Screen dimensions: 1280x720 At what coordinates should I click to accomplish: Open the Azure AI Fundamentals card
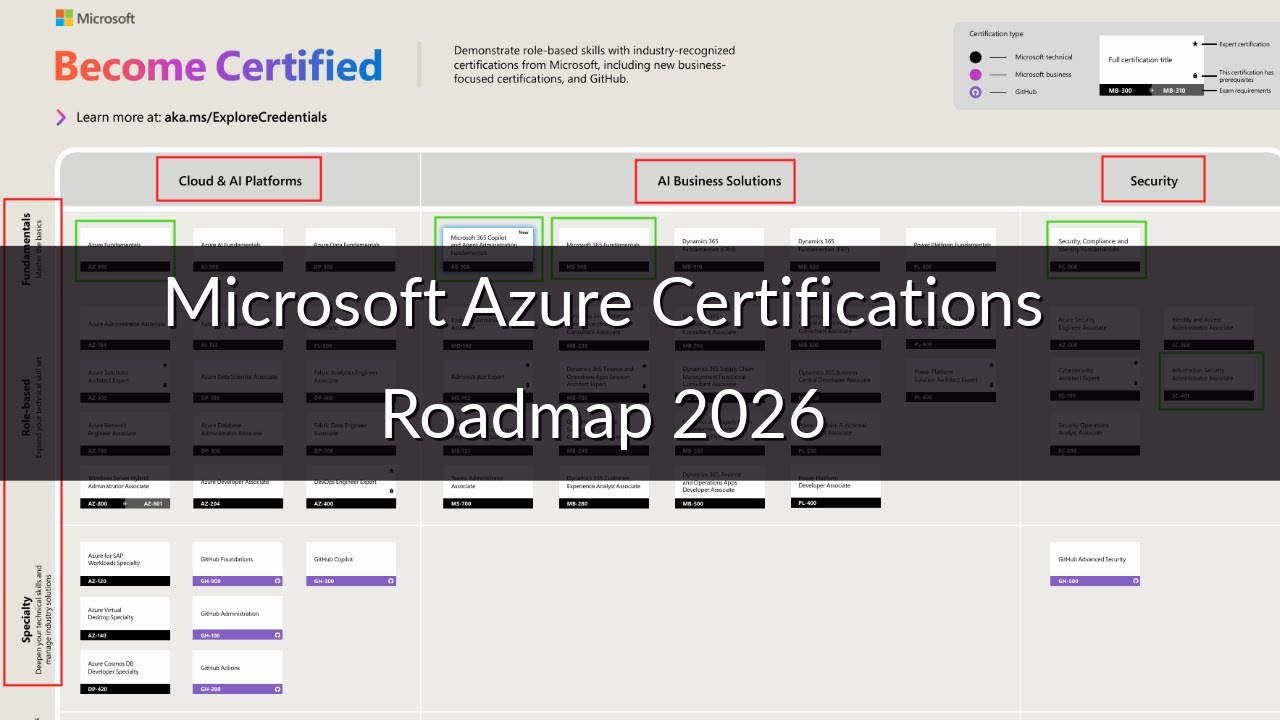tap(238, 250)
